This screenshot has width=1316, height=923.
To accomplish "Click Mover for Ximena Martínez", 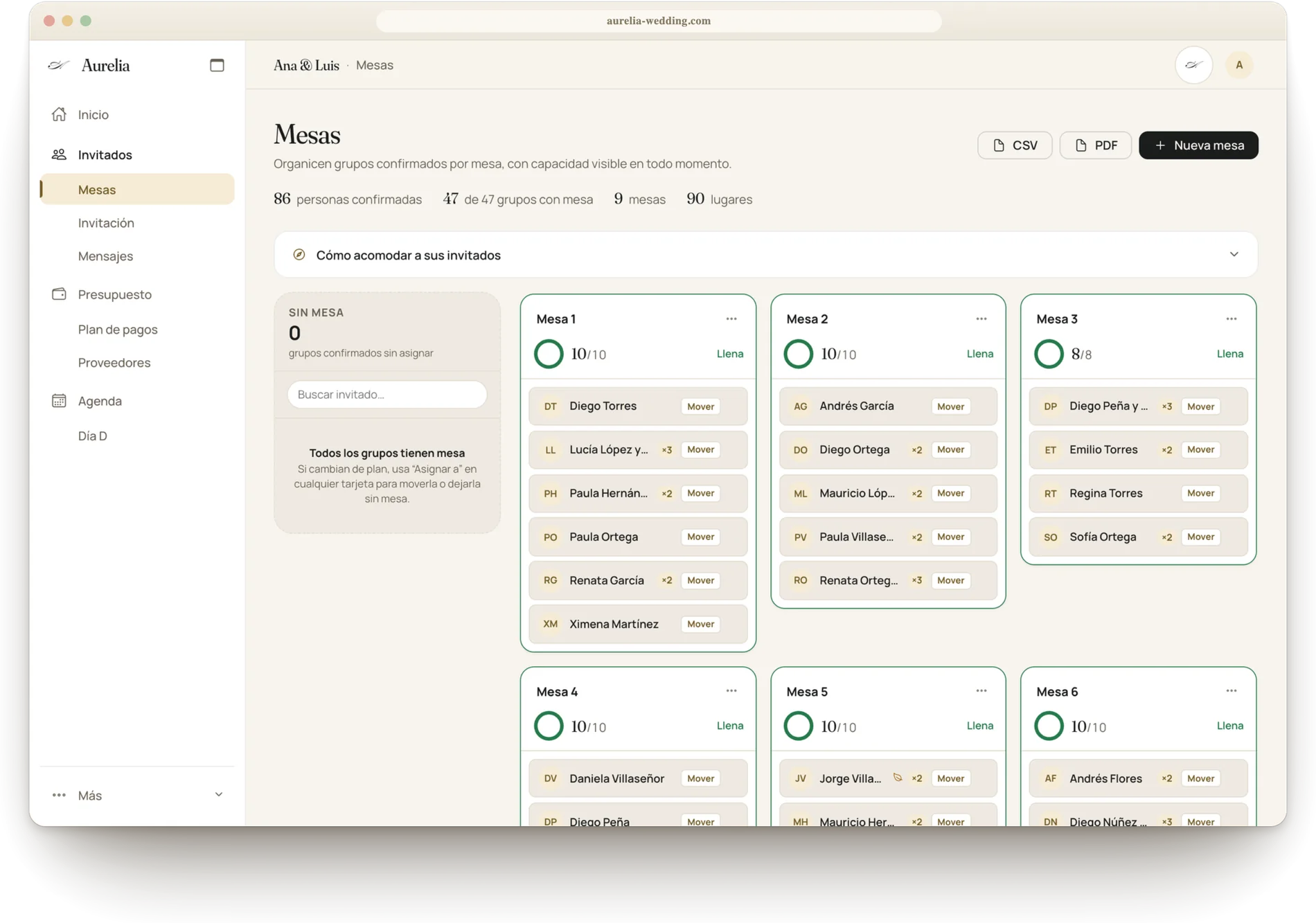I will pos(700,624).
